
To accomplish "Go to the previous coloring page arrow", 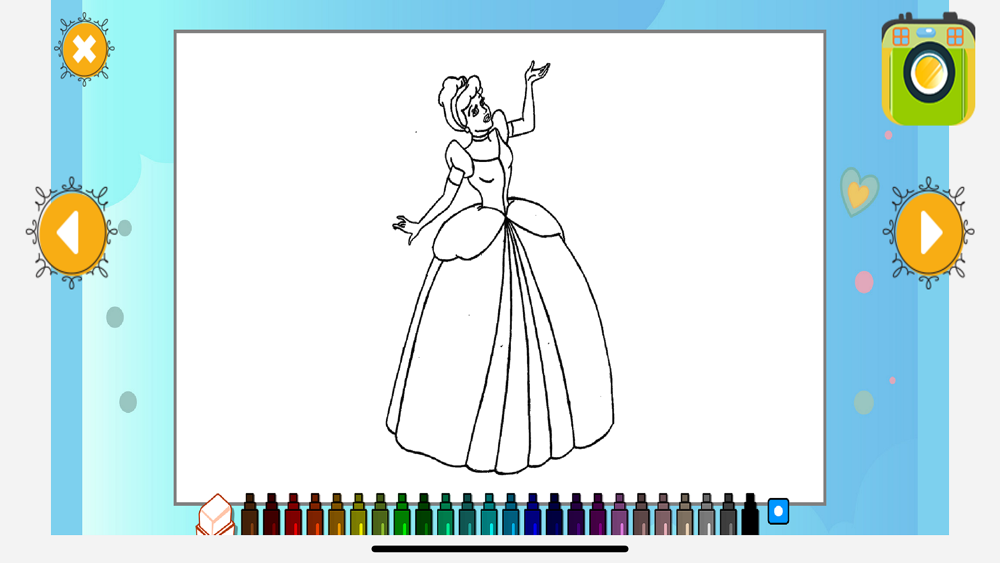I will click(x=71, y=233).
